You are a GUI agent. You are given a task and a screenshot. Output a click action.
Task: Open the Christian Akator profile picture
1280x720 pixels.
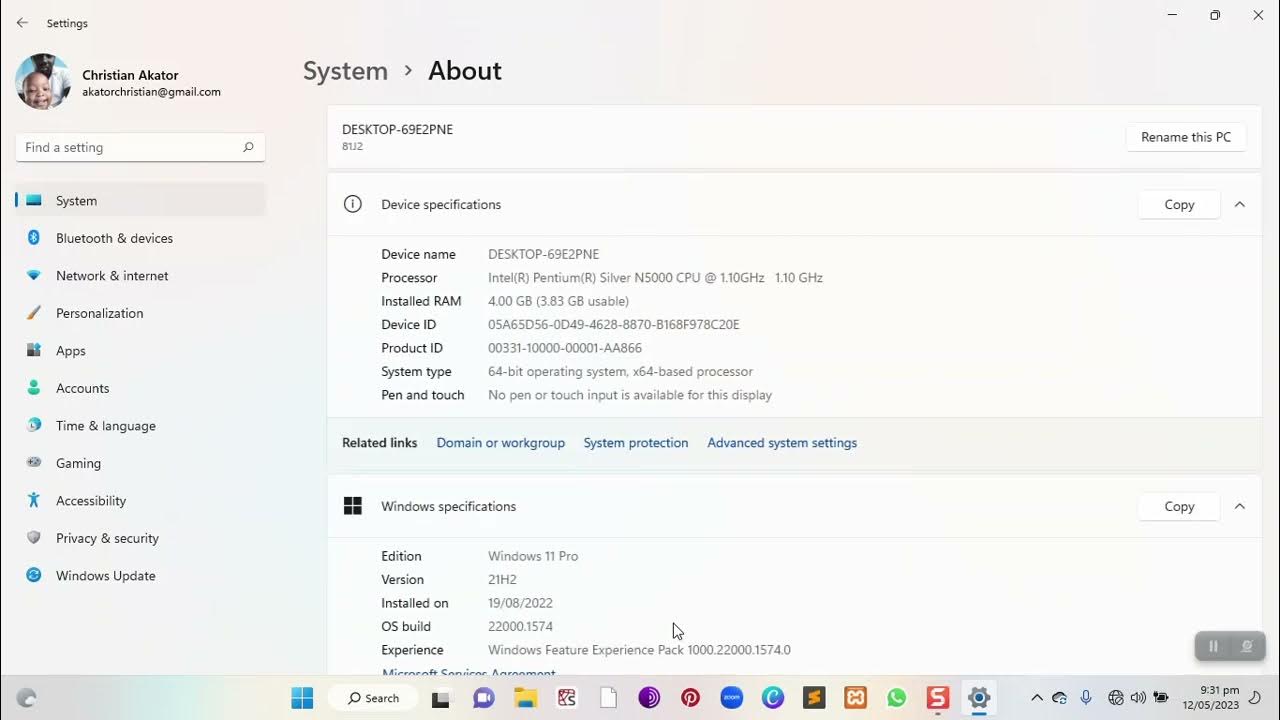43,81
